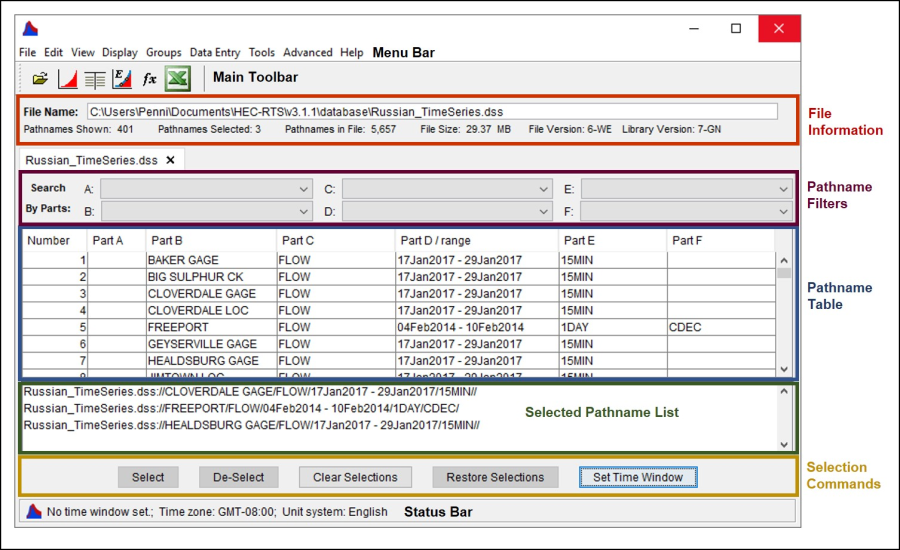Click Clear Selections button
900x550 pixels.
[x=355, y=477]
